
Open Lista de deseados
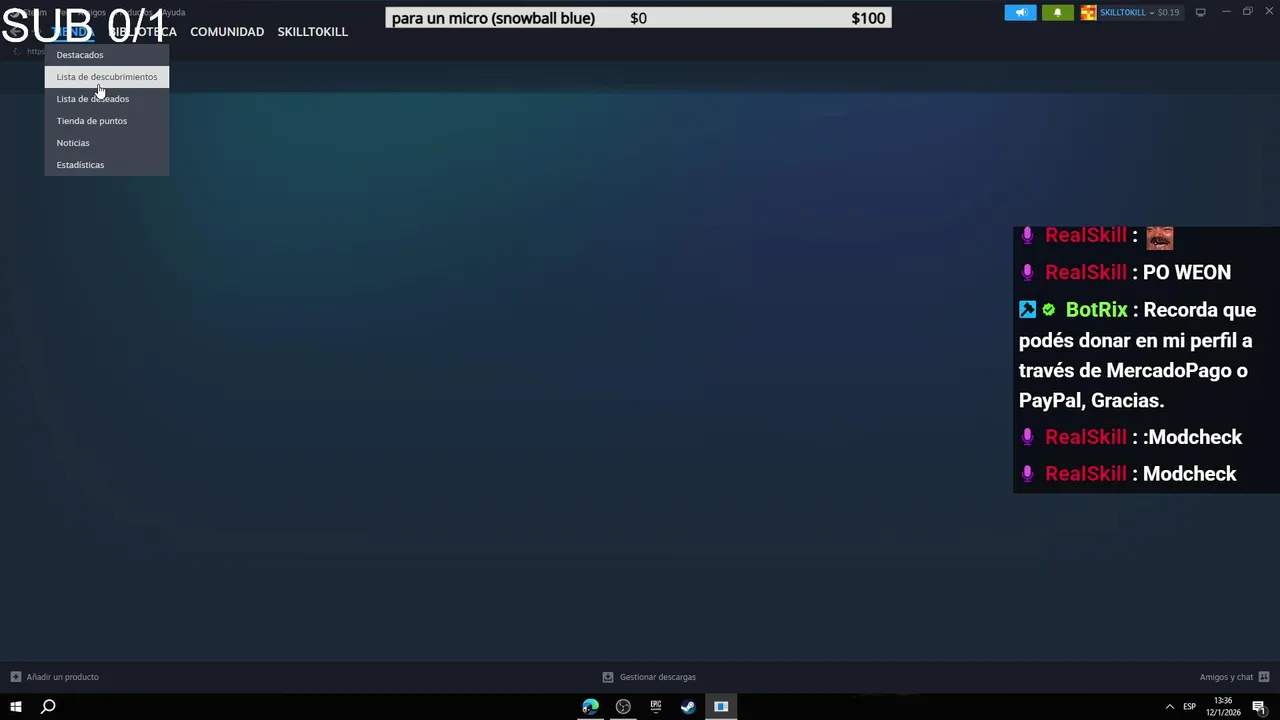[106, 99]
